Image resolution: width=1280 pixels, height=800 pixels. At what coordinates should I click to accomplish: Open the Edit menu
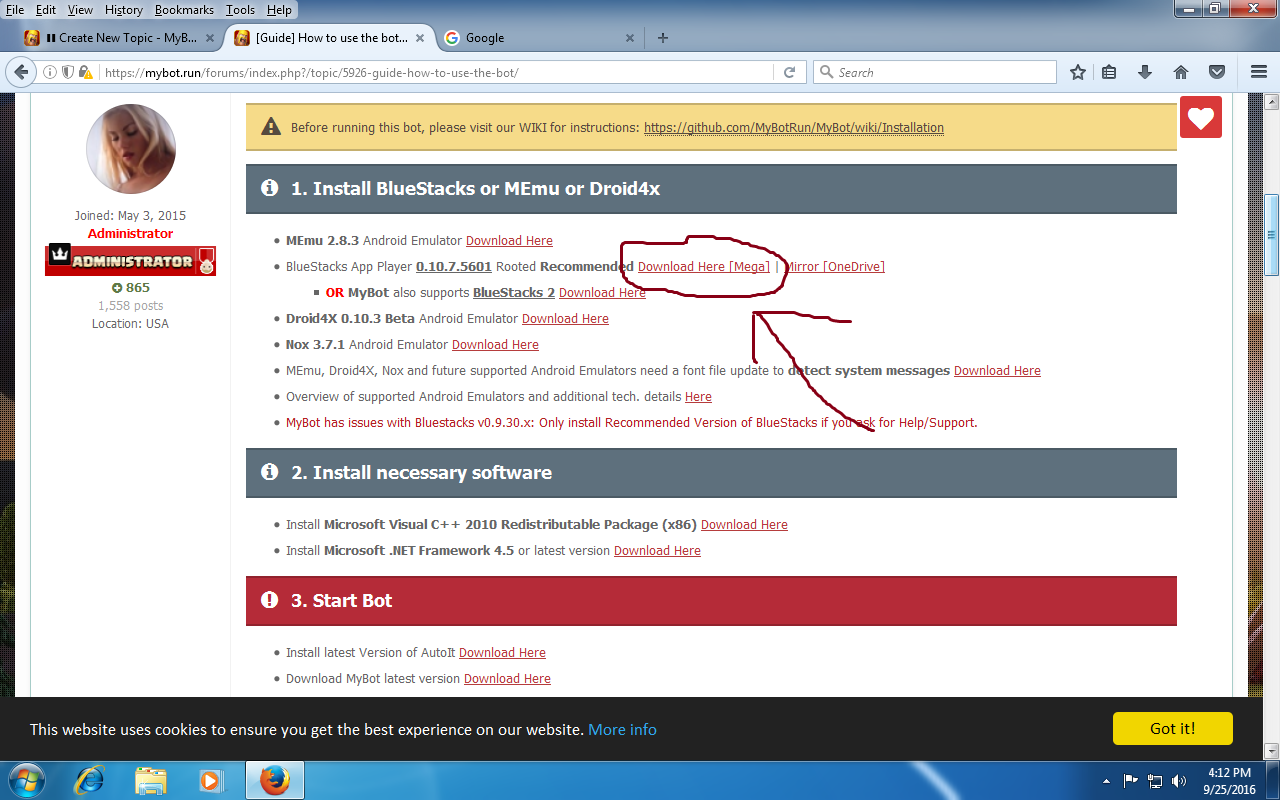pyautogui.click(x=46, y=10)
